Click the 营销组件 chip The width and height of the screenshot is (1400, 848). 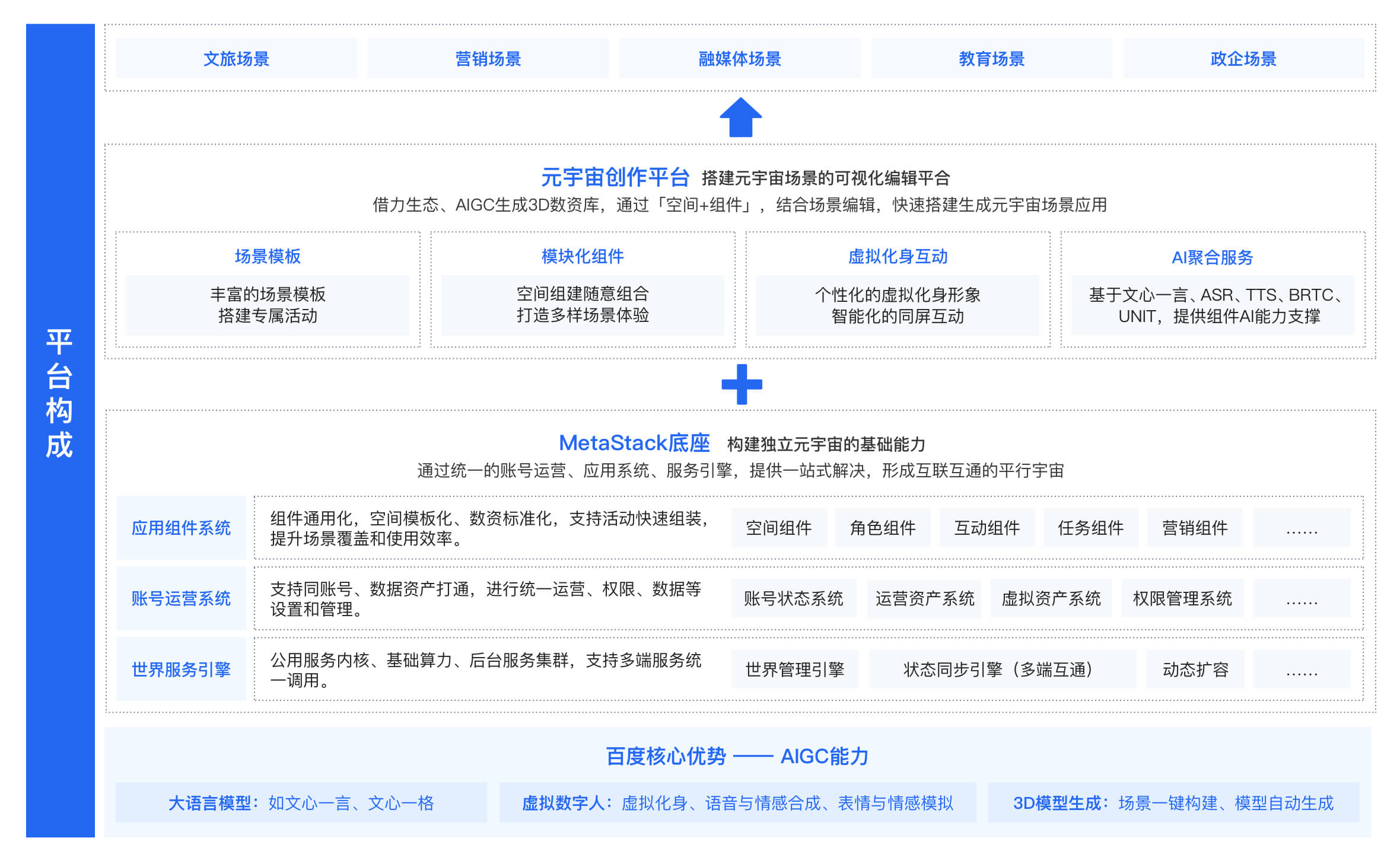[x=1195, y=528]
